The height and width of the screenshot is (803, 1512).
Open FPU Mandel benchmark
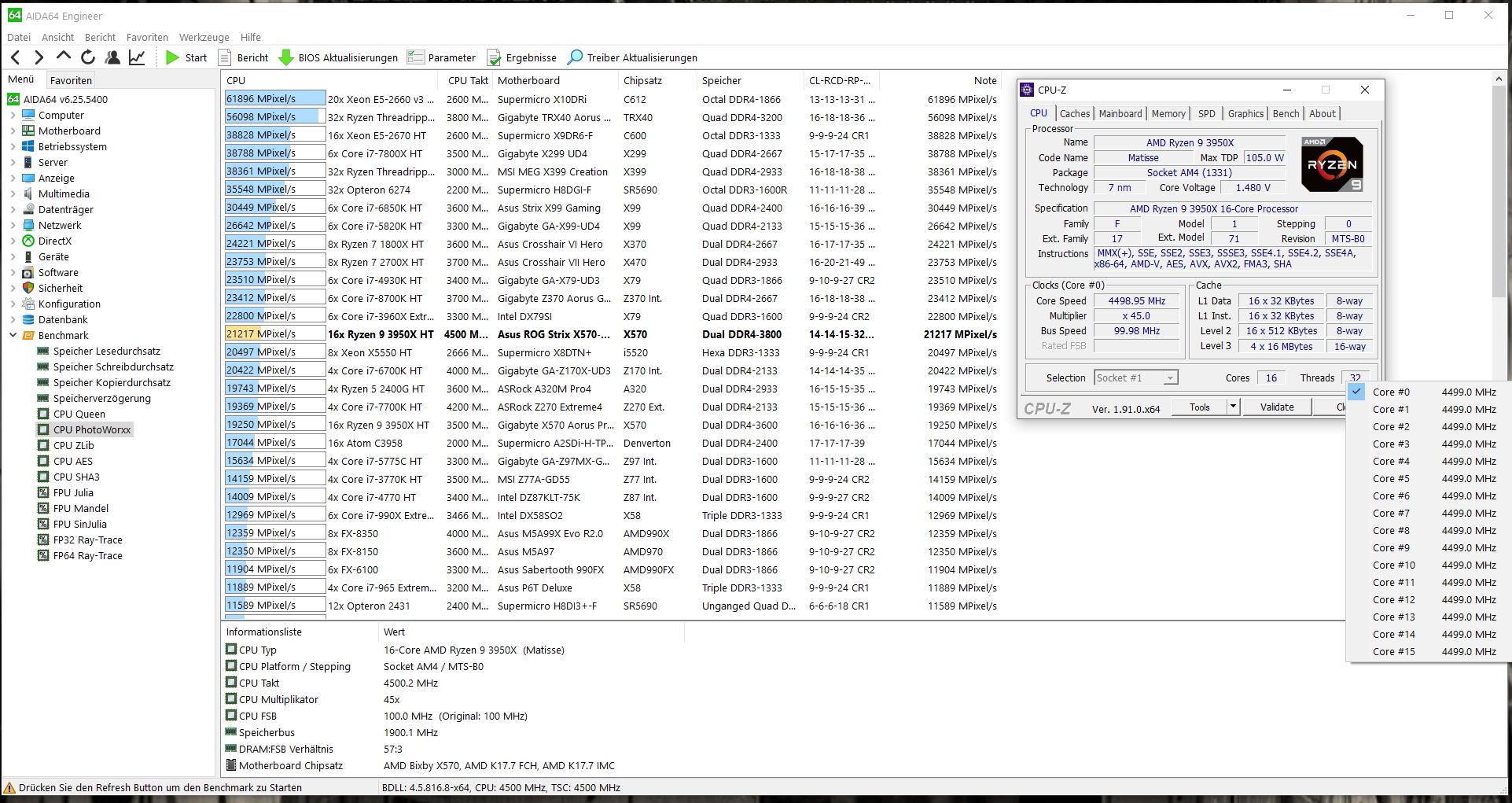pos(81,508)
